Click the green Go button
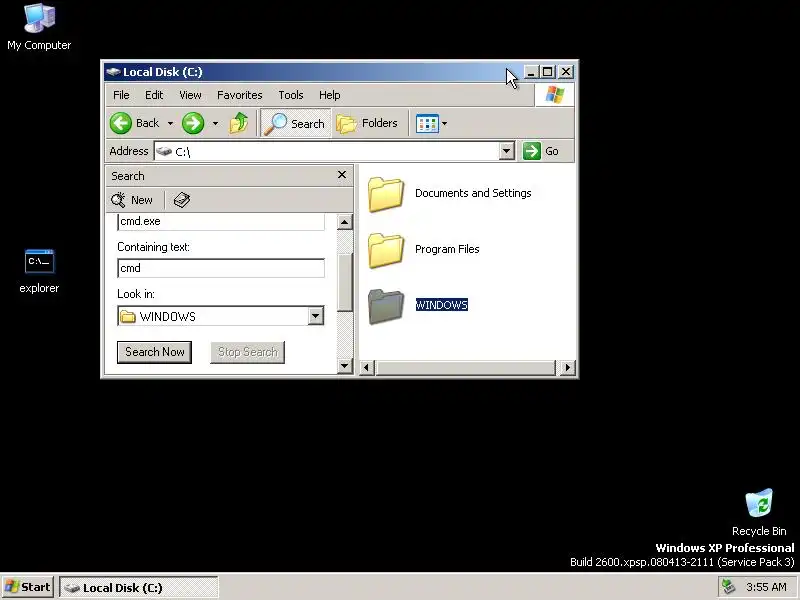This screenshot has height=600, width=800. pyautogui.click(x=542, y=151)
